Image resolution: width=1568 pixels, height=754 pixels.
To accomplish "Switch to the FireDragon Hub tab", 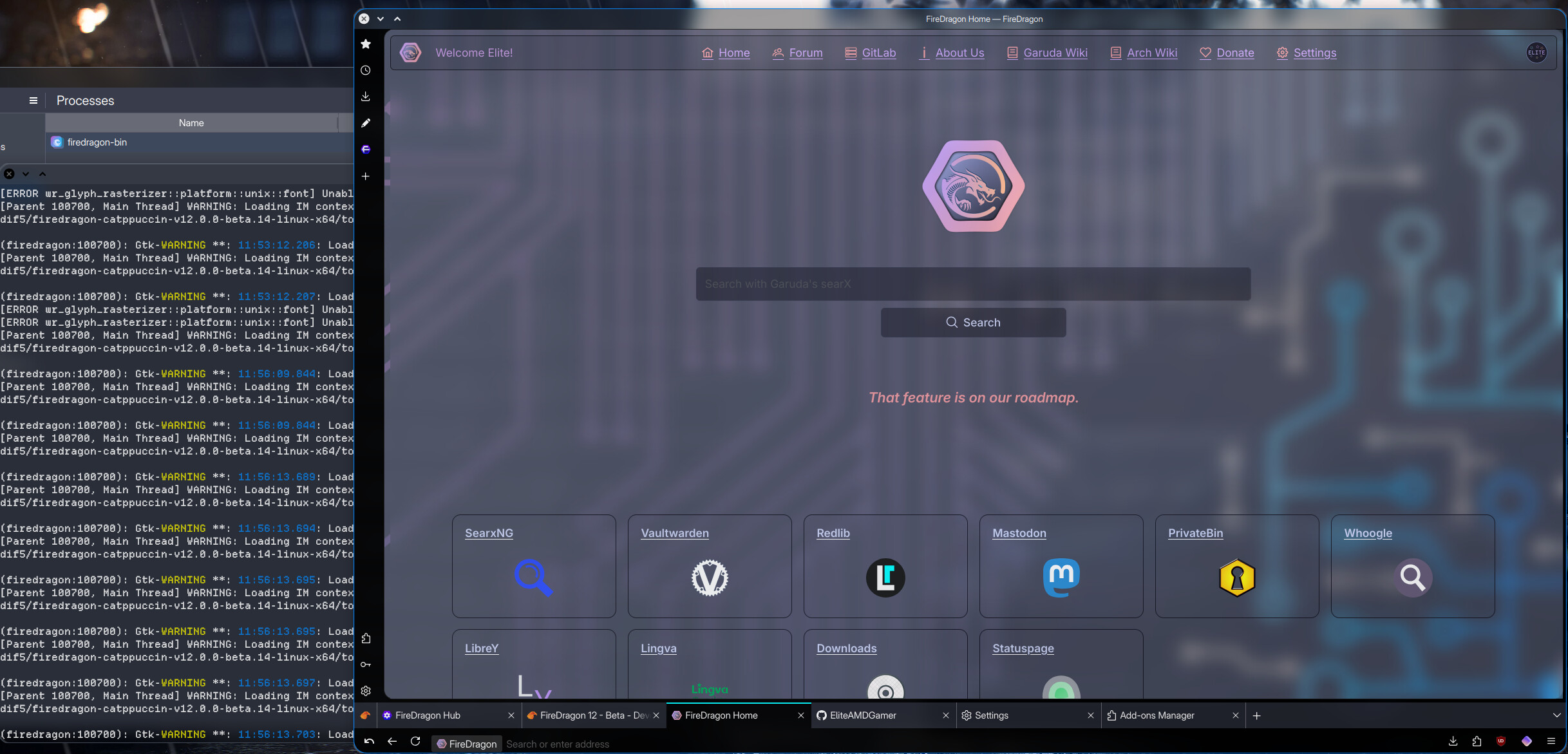I will [448, 715].
